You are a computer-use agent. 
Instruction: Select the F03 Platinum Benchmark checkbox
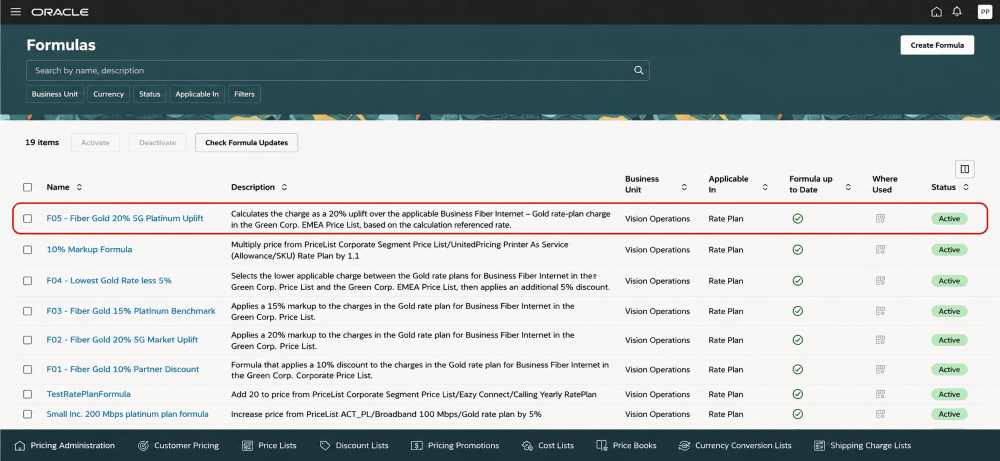[x=27, y=311]
